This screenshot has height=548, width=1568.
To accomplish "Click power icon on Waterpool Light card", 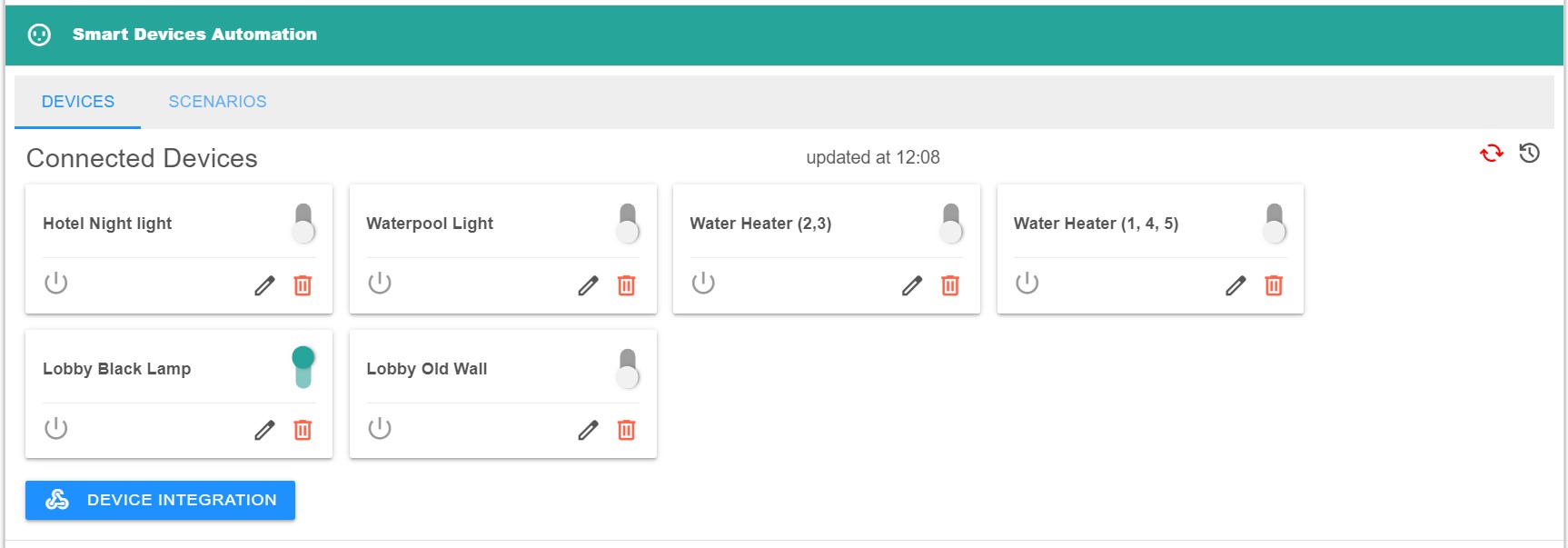I will pyautogui.click(x=380, y=284).
